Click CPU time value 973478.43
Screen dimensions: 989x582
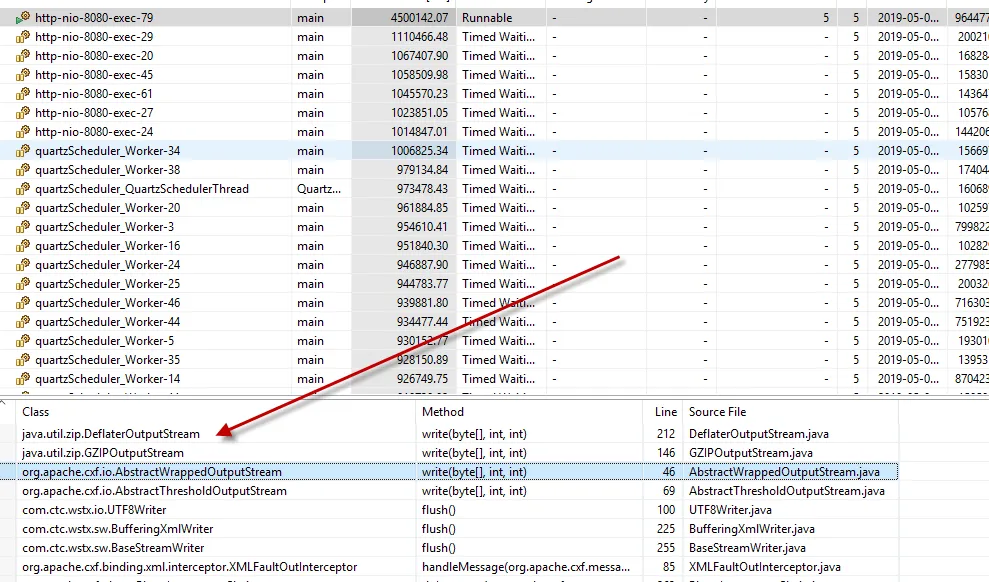pyautogui.click(x=423, y=189)
